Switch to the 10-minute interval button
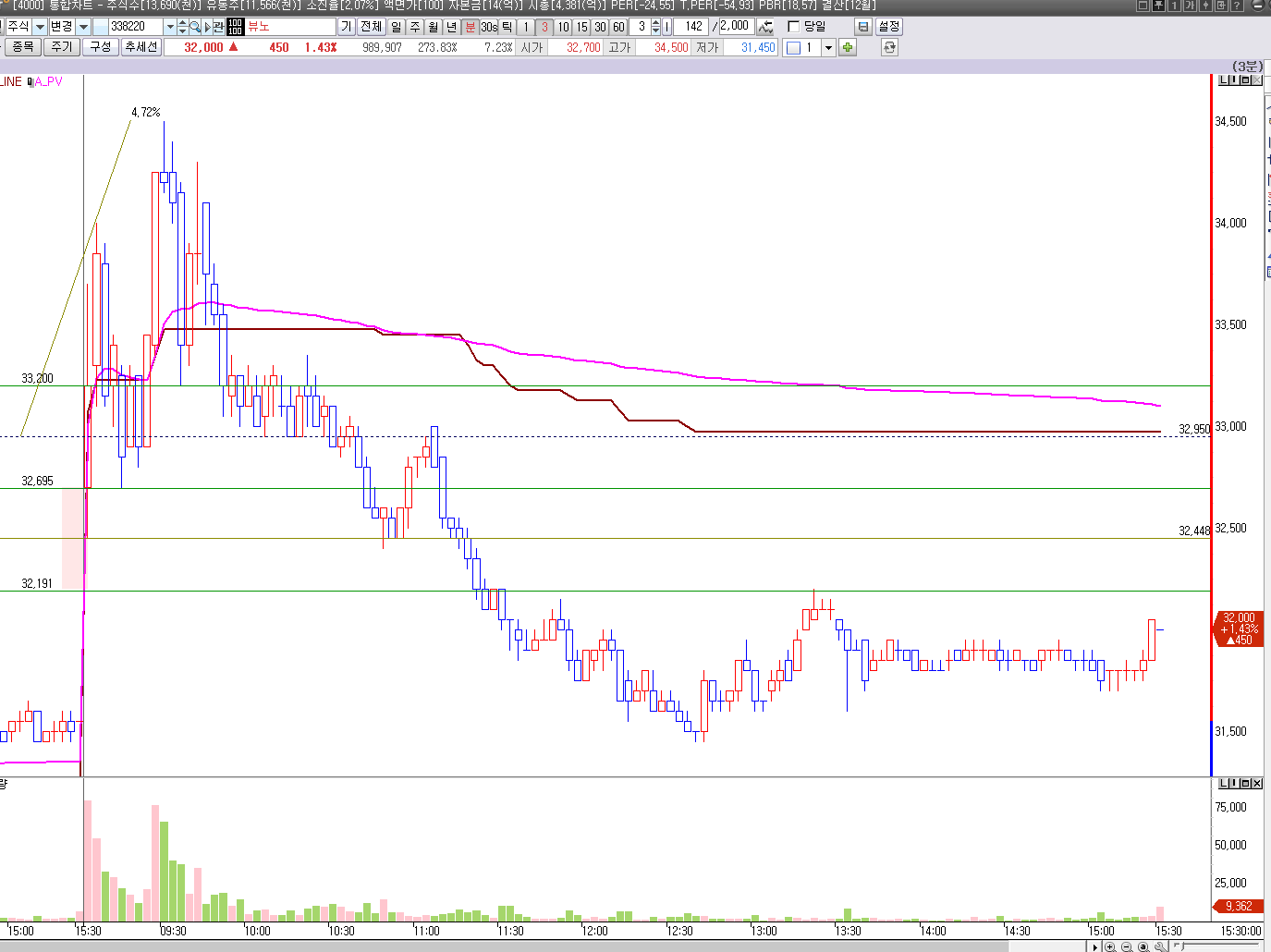This screenshot has height=952, width=1271. tap(563, 27)
